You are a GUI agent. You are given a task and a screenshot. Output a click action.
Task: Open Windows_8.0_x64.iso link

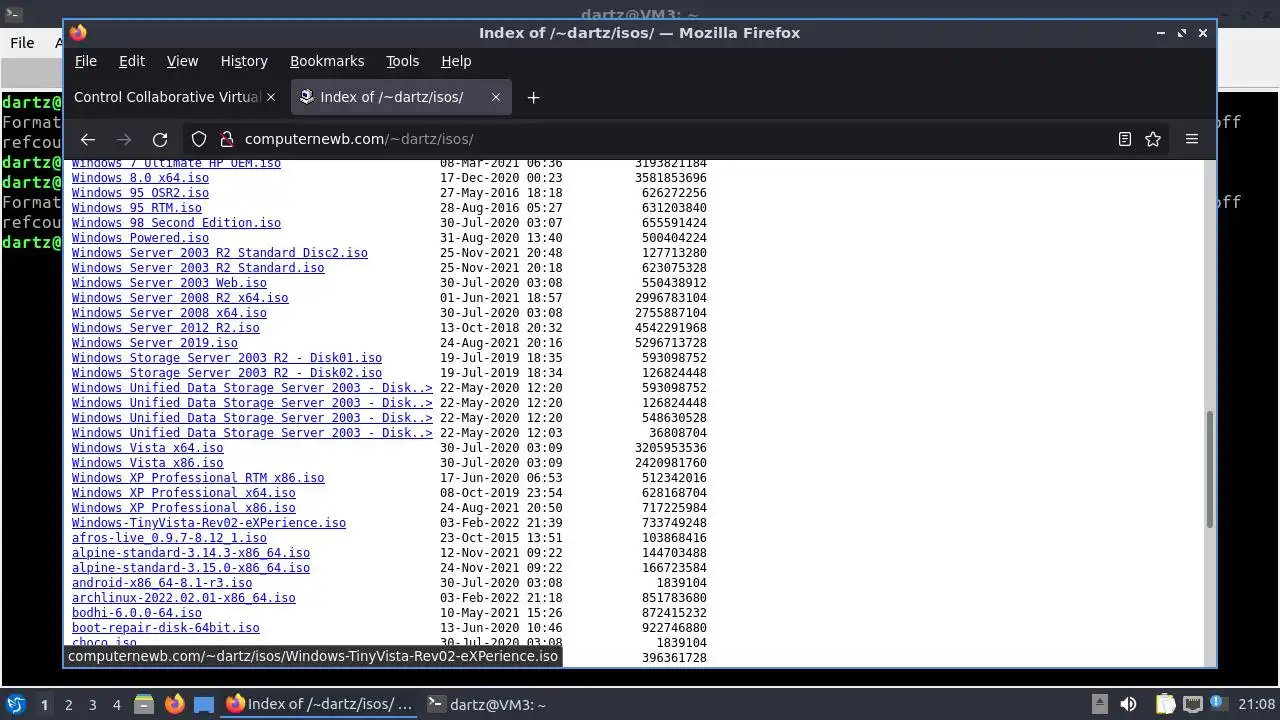click(x=140, y=178)
